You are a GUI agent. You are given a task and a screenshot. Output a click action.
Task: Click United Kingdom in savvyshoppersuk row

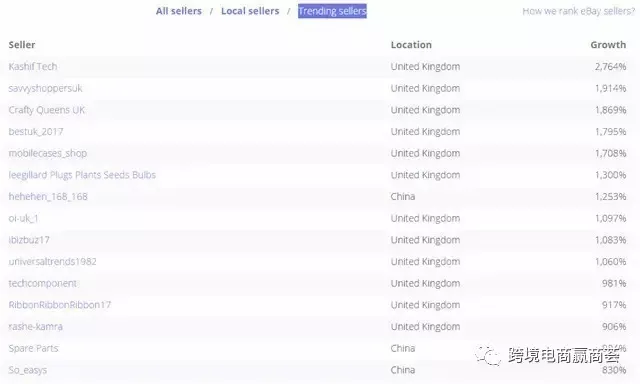click(425, 88)
